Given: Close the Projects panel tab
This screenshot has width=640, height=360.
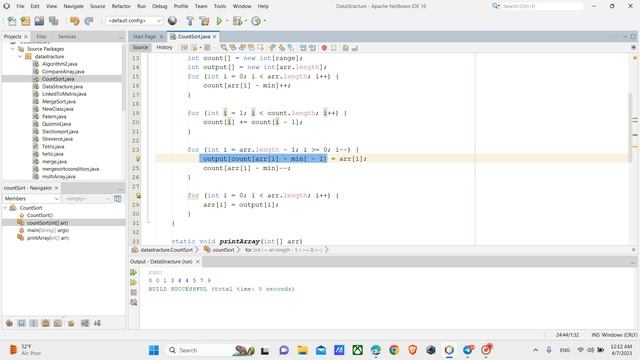Looking at the screenshot, I should click(26, 36).
